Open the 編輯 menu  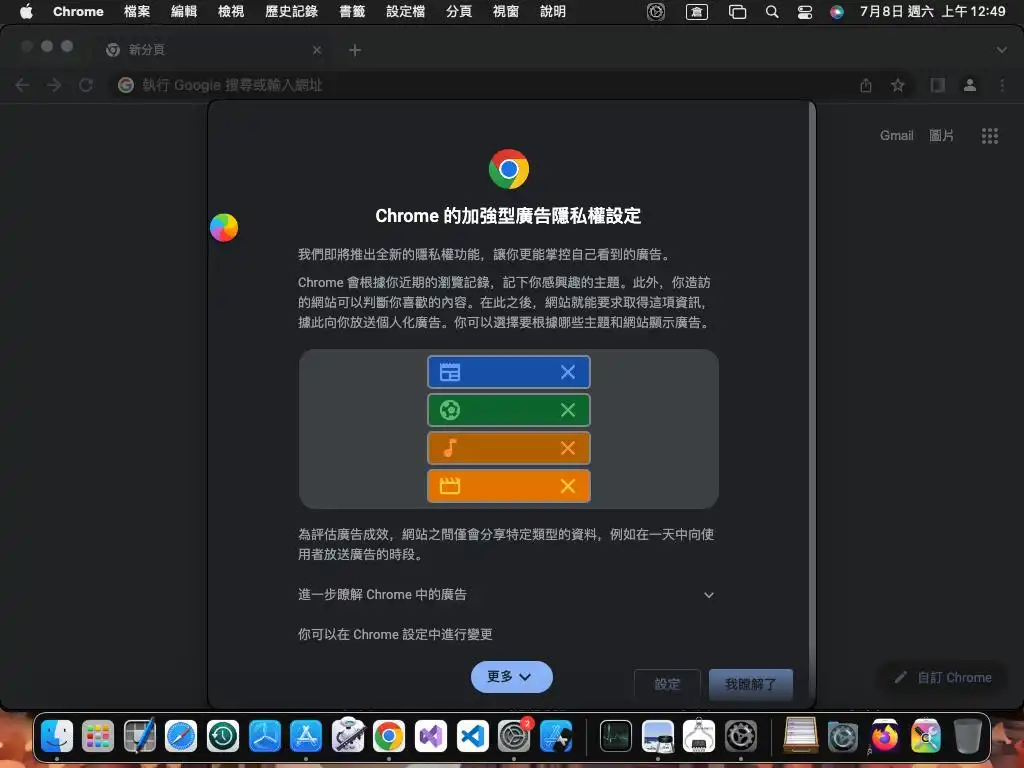(184, 12)
